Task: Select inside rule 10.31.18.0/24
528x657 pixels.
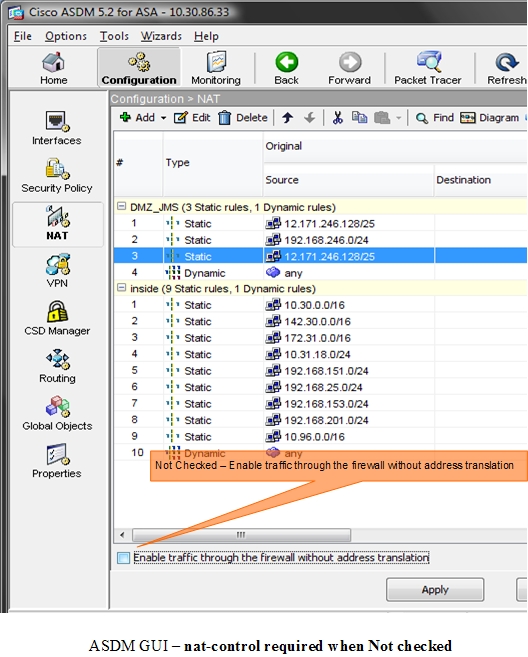Action: [x=321, y=354]
